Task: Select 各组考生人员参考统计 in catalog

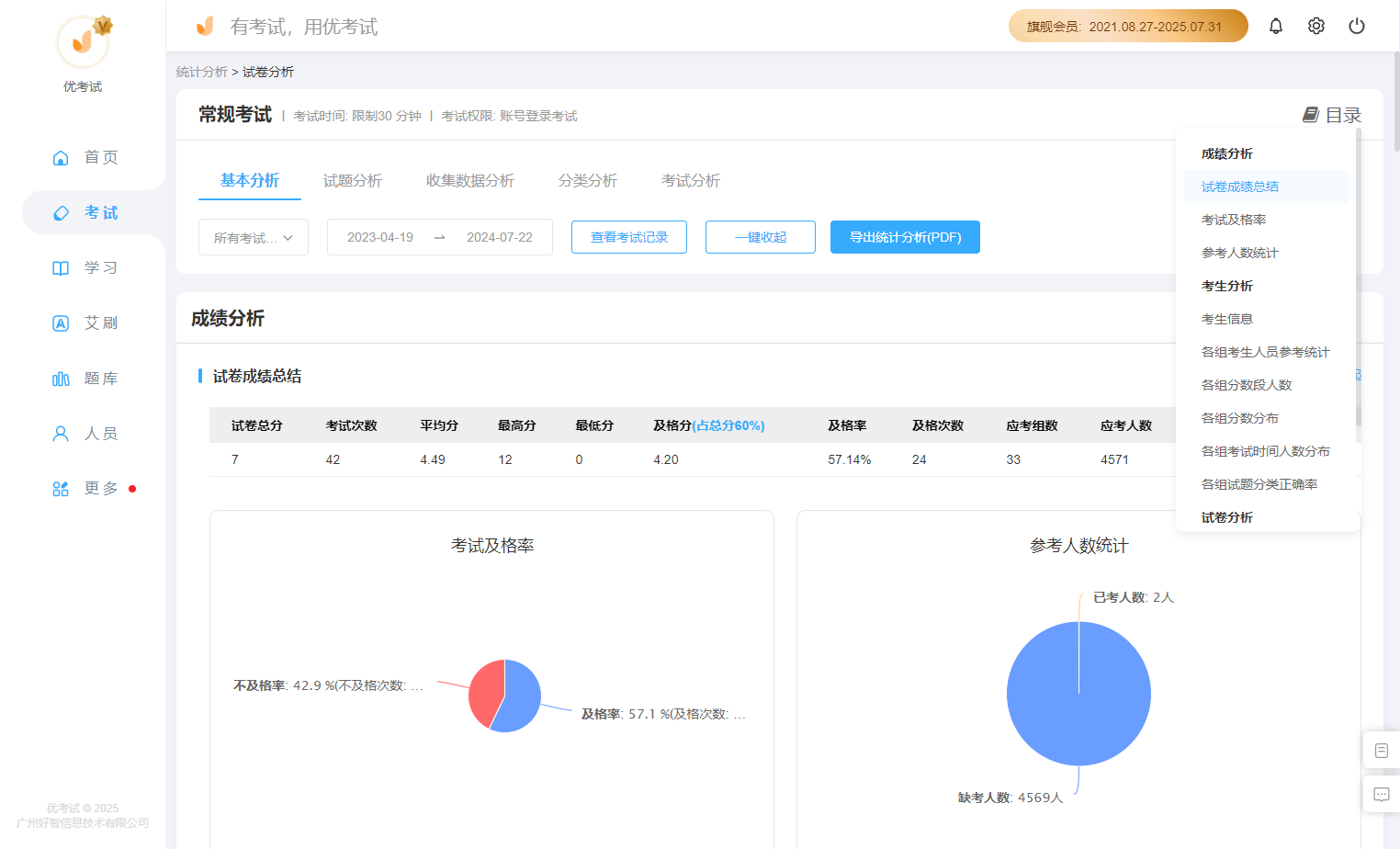Action: tap(1266, 352)
